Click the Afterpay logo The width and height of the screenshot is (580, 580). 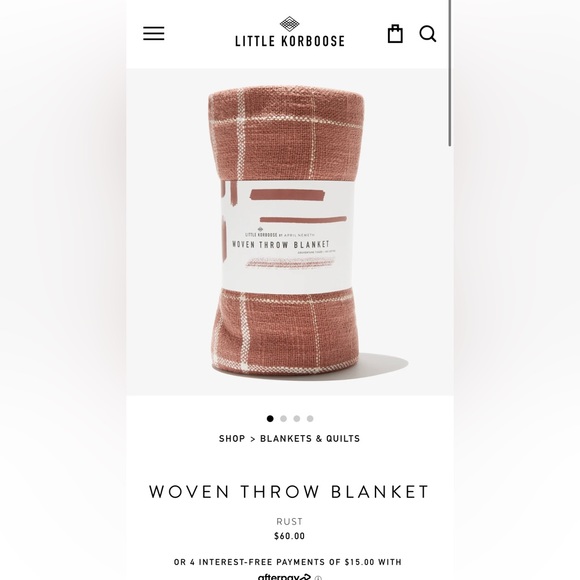pyautogui.click(x=284, y=577)
